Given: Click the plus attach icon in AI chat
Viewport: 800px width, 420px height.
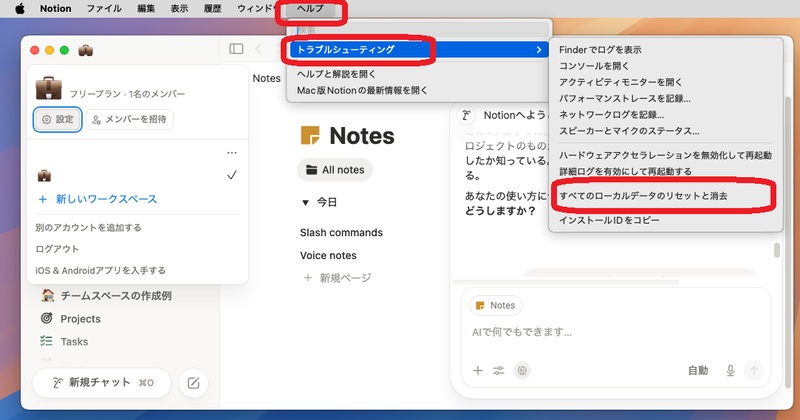Looking at the screenshot, I should [478, 370].
